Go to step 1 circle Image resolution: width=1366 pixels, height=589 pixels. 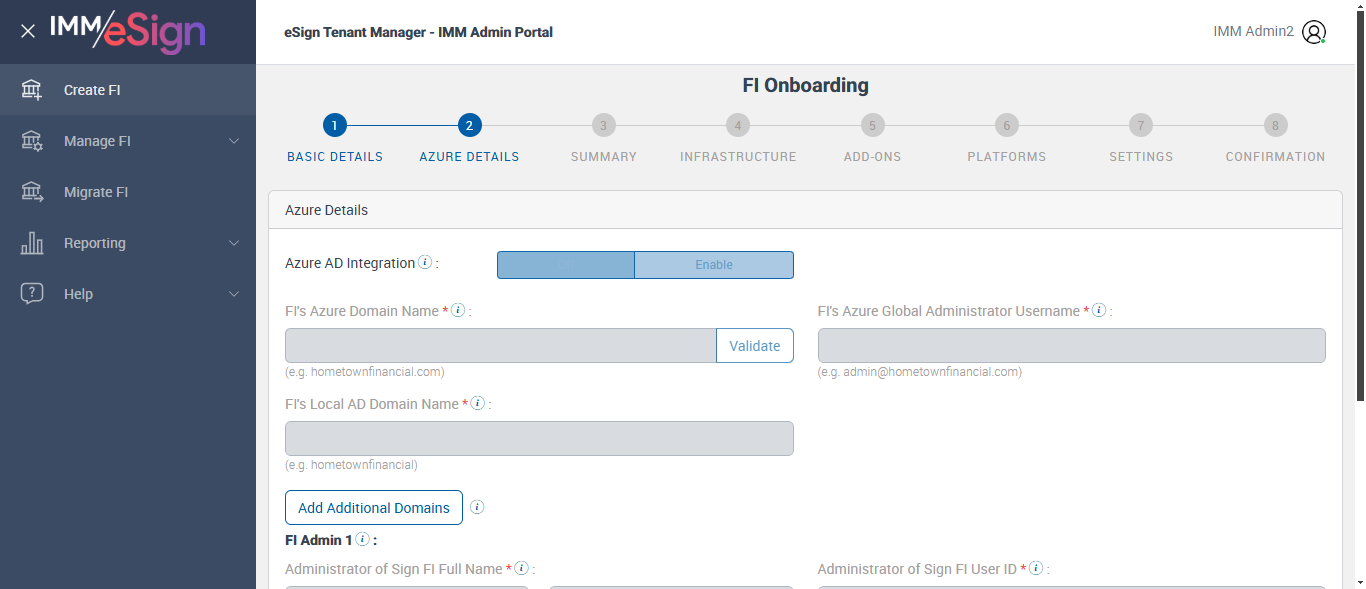[x=335, y=125]
